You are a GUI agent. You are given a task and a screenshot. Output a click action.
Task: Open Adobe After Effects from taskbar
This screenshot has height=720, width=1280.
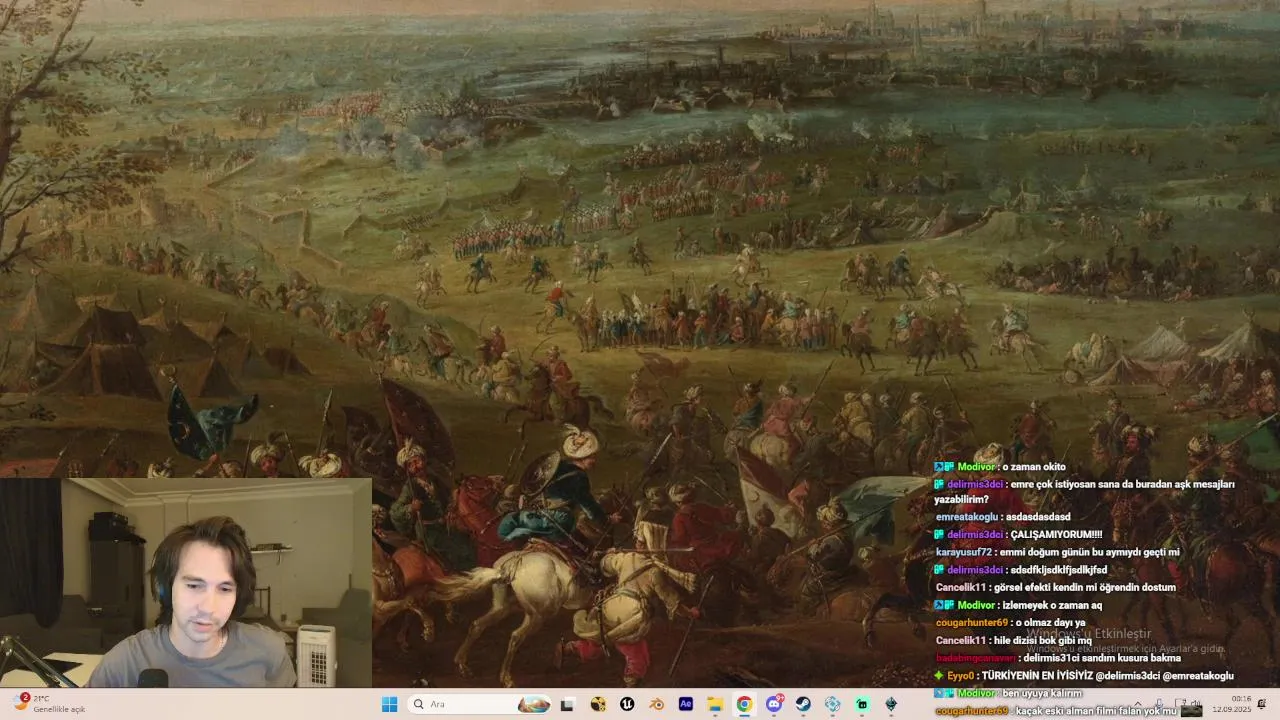686,704
